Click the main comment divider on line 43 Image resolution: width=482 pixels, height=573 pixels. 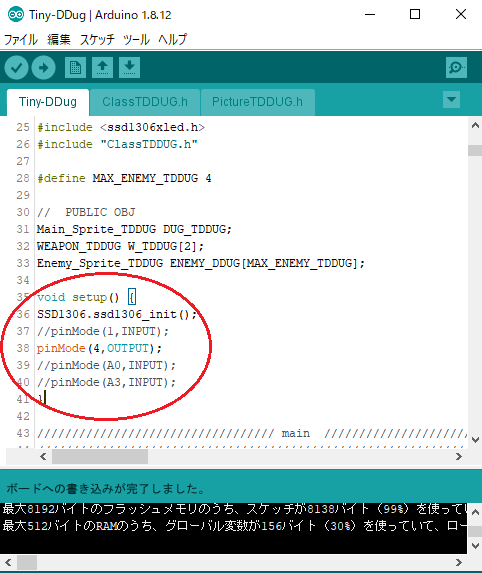252,433
